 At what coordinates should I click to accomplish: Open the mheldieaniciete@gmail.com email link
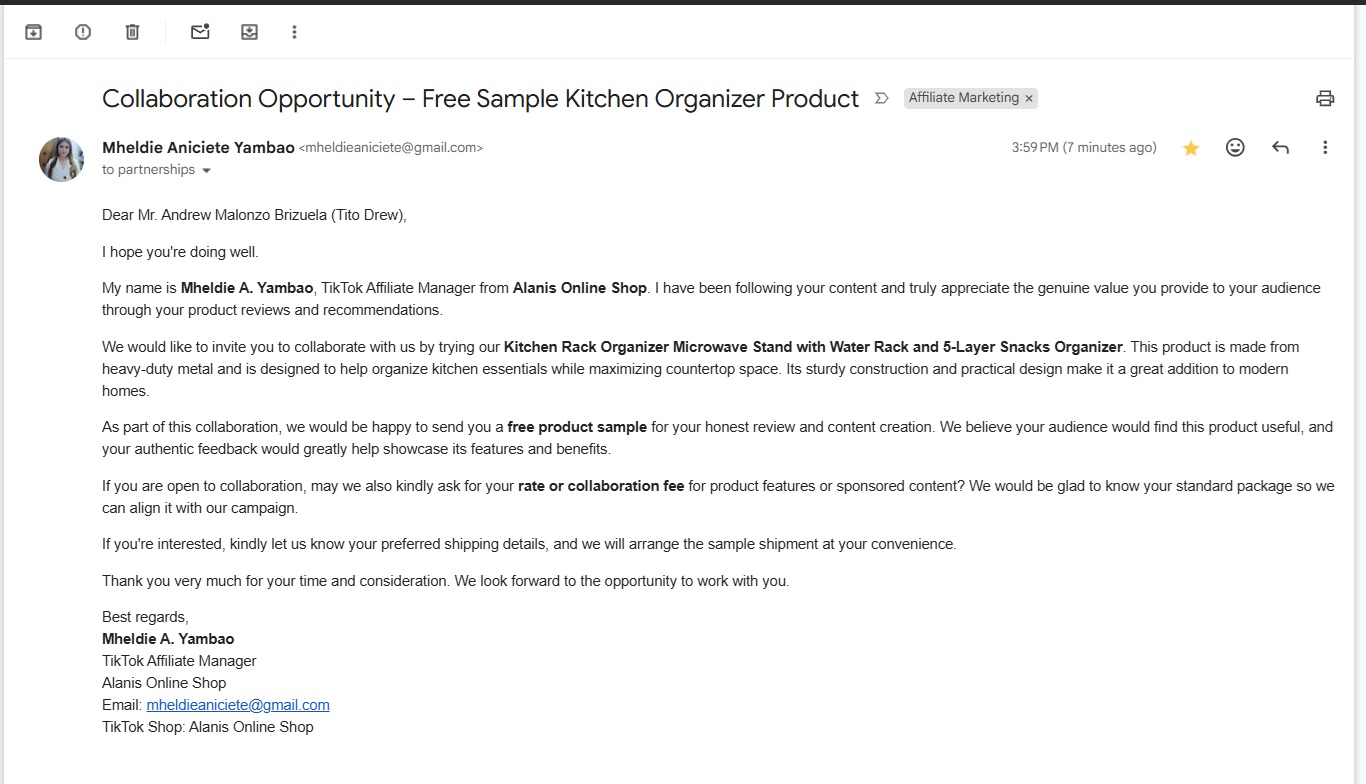pos(238,705)
